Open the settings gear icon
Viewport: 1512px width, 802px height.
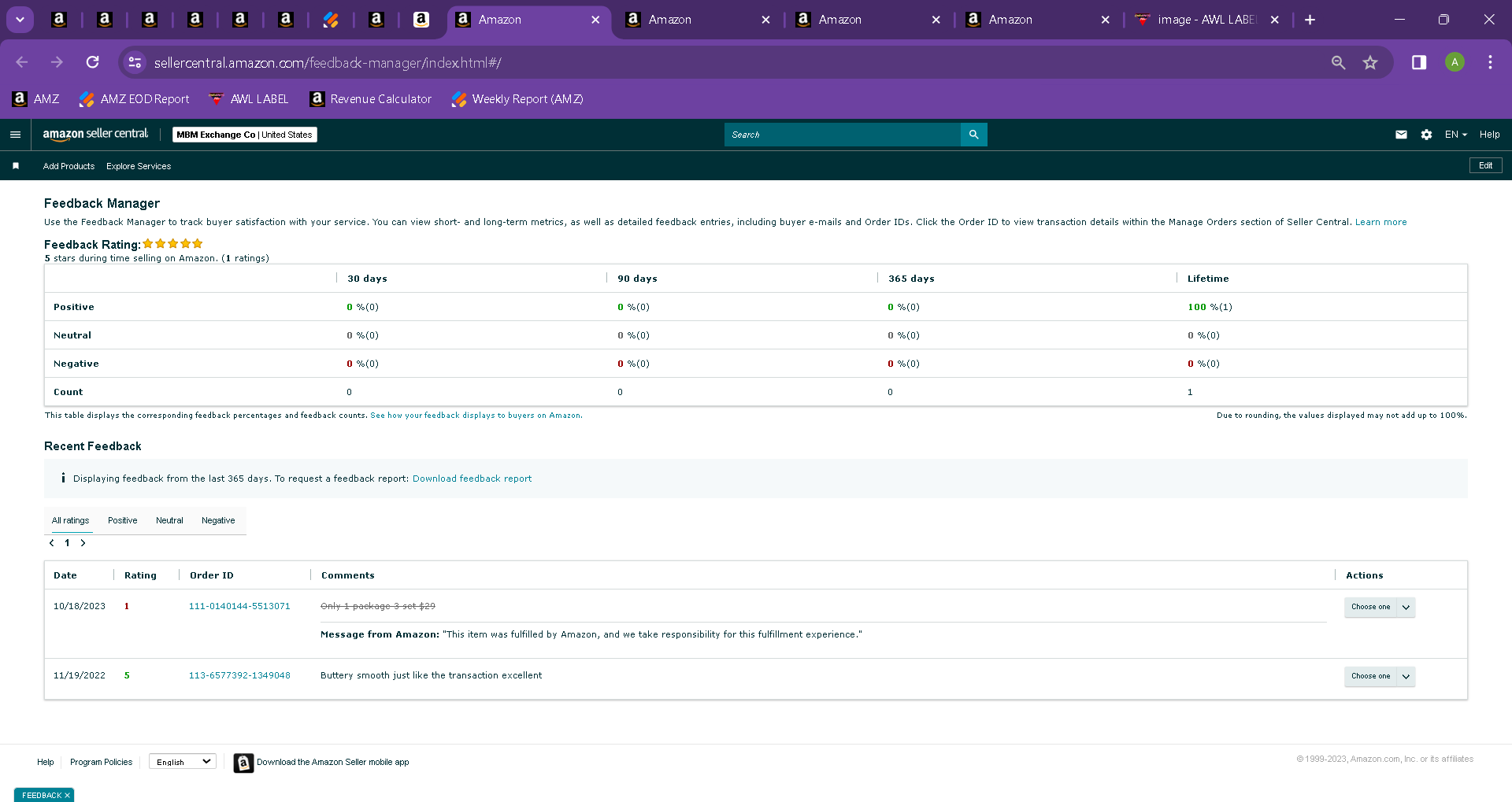pos(1426,135)
